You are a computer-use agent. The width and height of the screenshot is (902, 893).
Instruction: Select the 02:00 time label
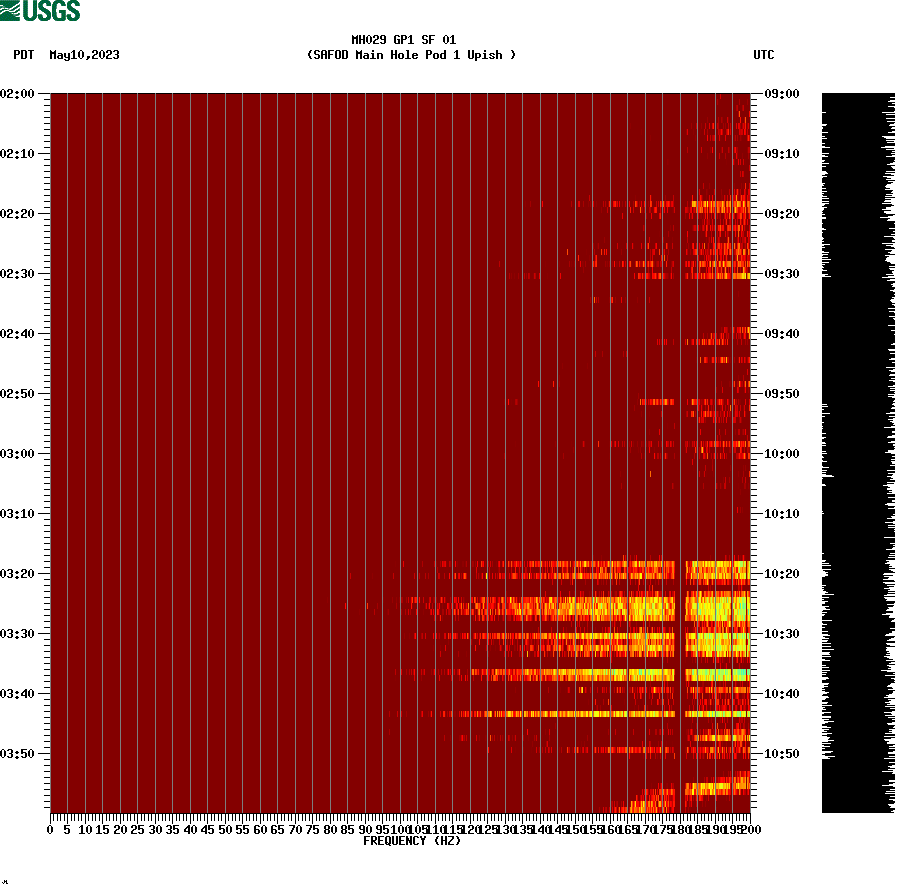(x=17, y=95)
